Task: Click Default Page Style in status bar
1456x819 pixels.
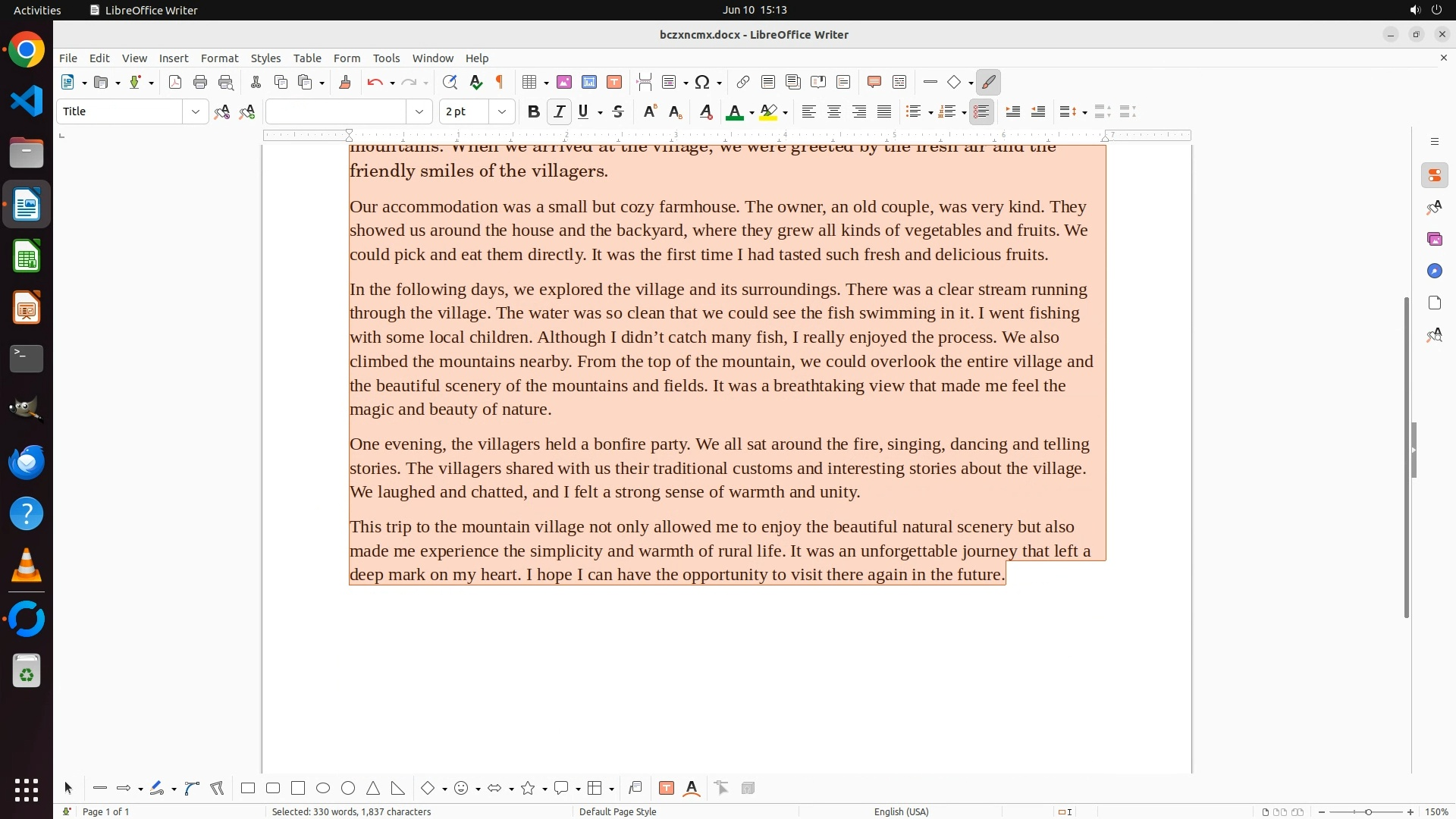Action: (x=617, y=811)
